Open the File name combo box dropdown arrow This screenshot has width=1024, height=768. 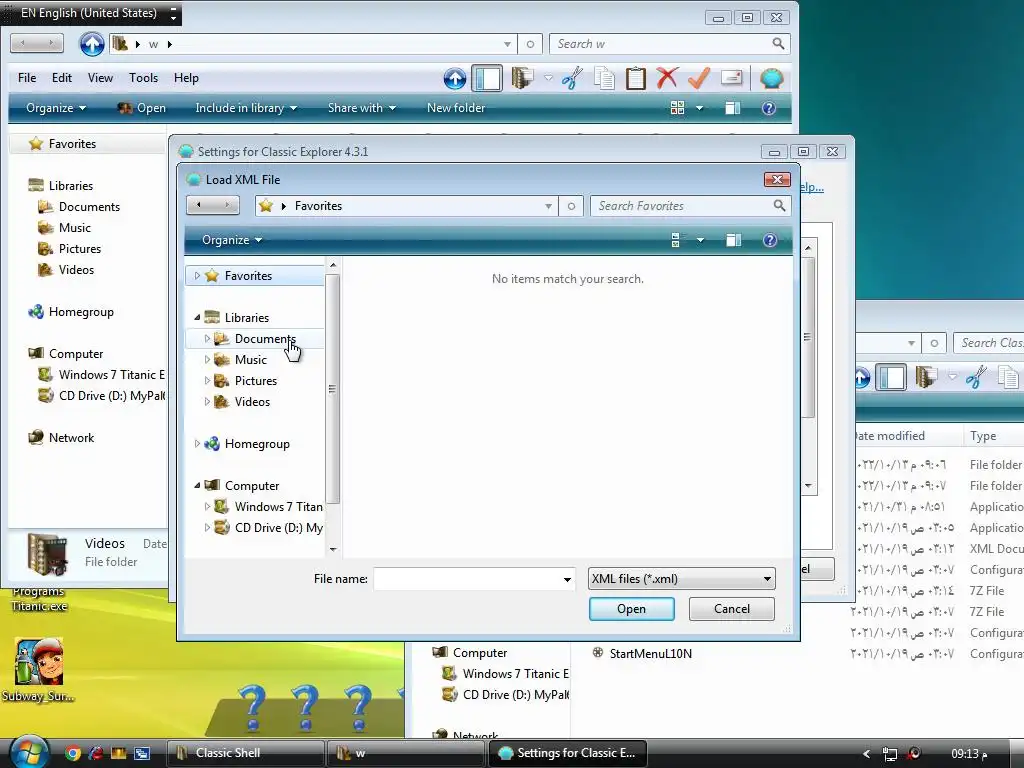[x=567, y=579]
